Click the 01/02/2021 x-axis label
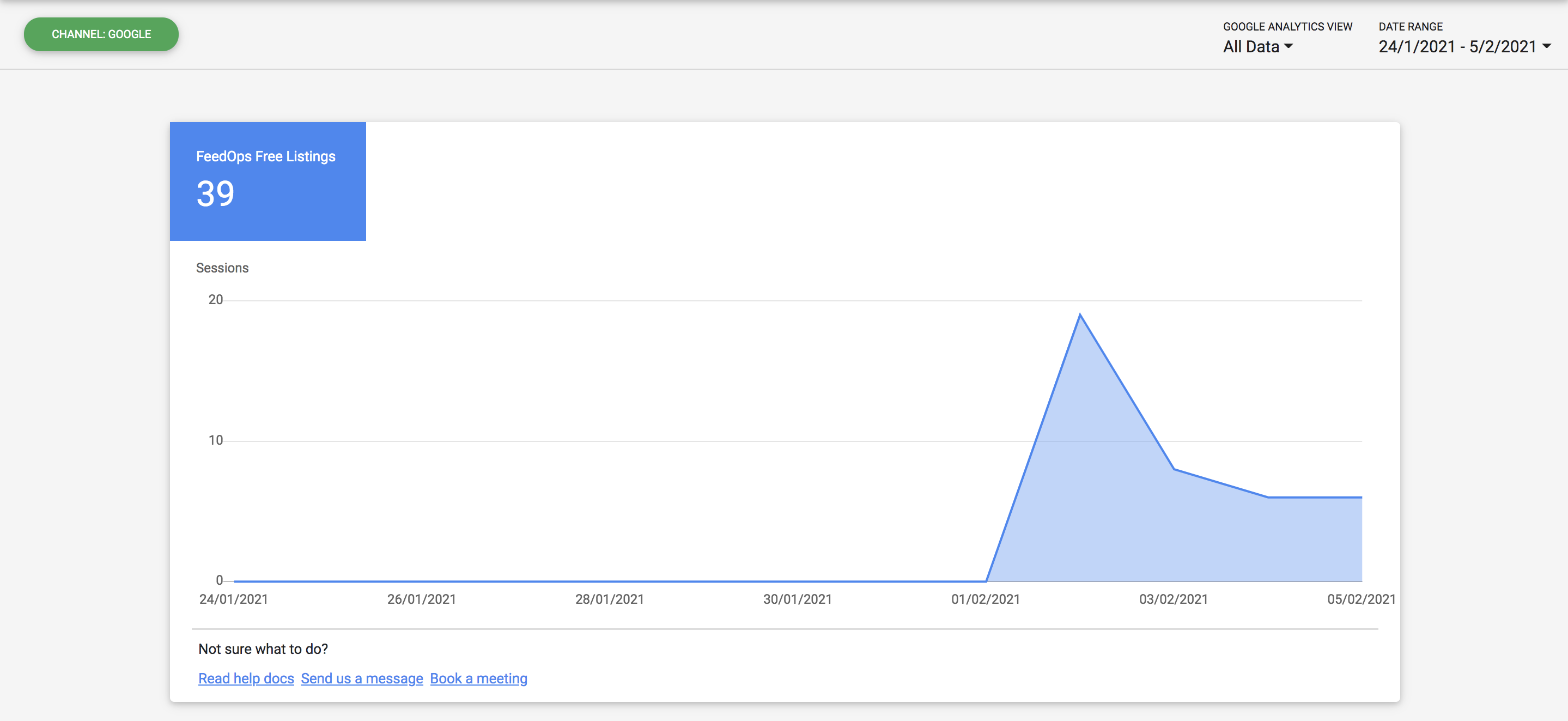Image resolution: width=1568 pixels, height=721 pixels. 986,599
